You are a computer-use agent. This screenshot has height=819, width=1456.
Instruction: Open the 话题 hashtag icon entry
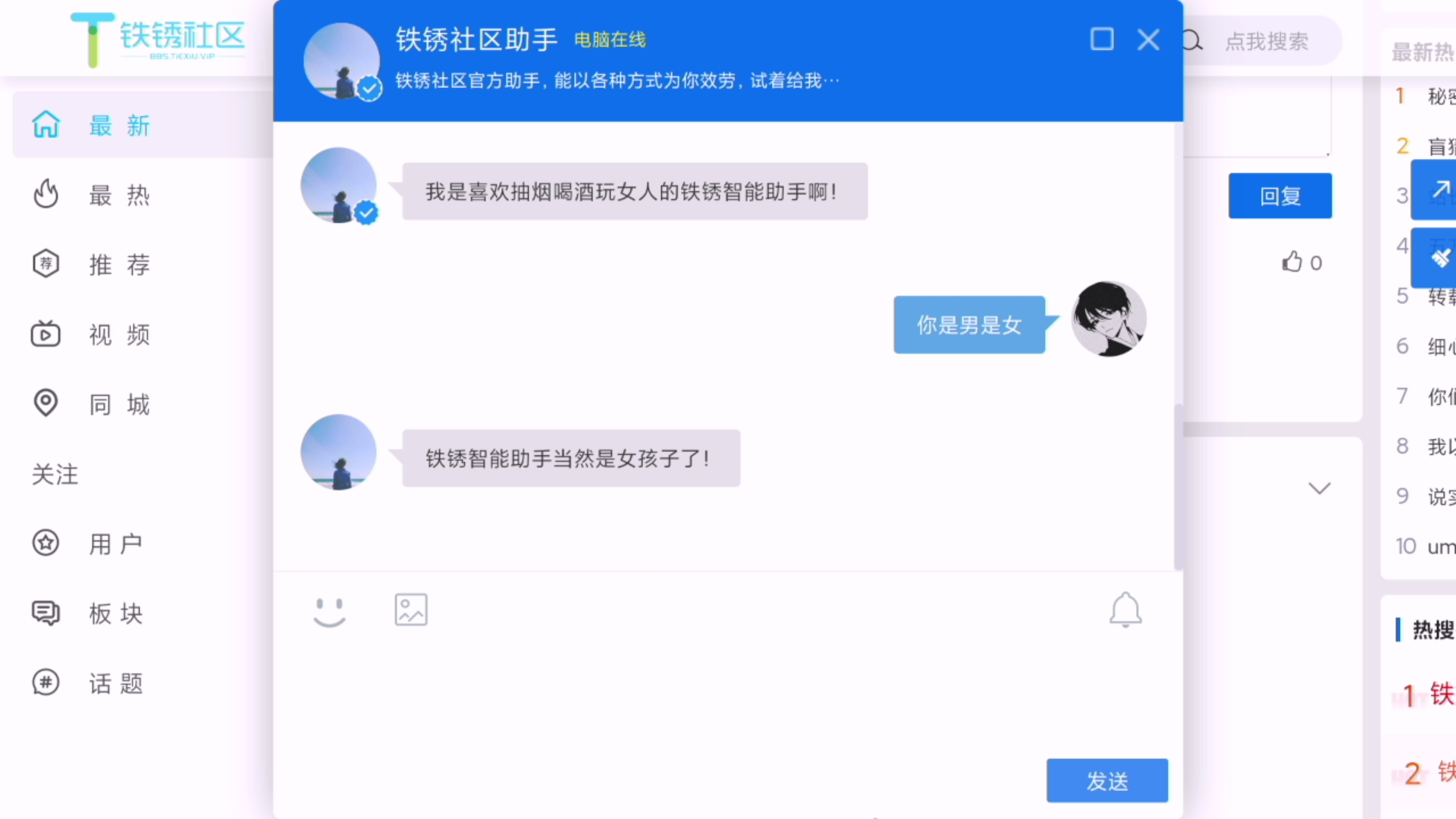(45, 682)
